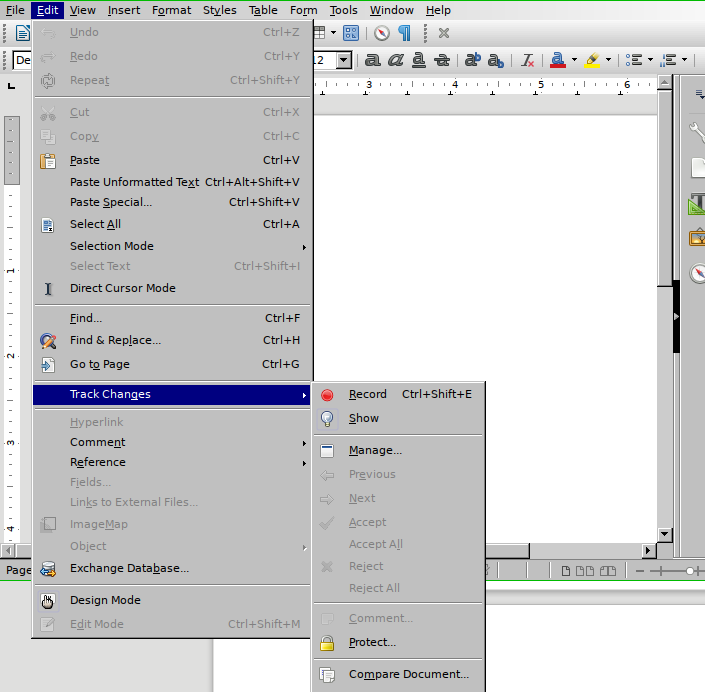The image size is (705, 692).
Task: Open the Table menu
Action: click(x=263, y=10)
